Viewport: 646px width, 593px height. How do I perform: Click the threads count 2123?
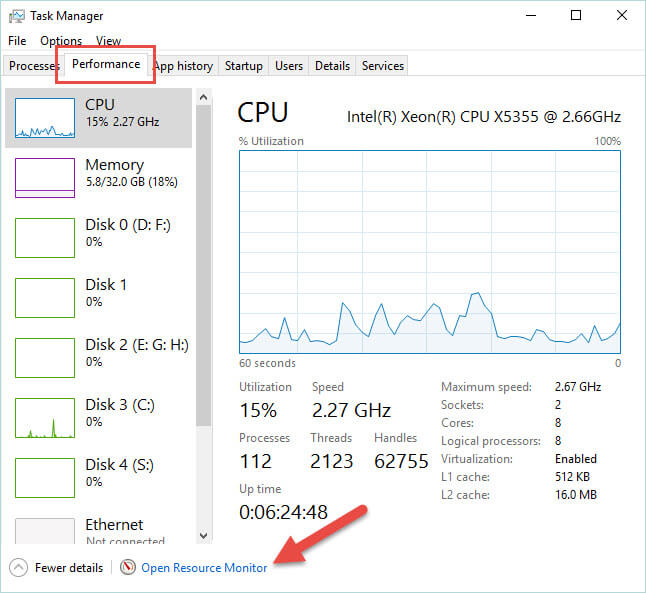[x=331, y=461]
